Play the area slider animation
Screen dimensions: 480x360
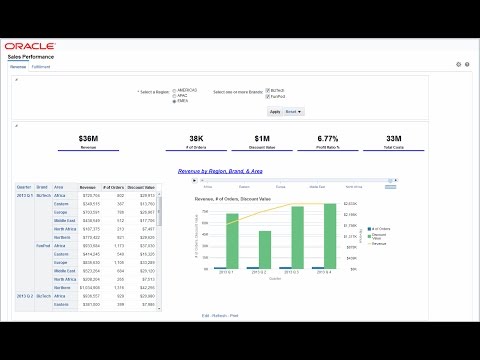coord(194,180)
